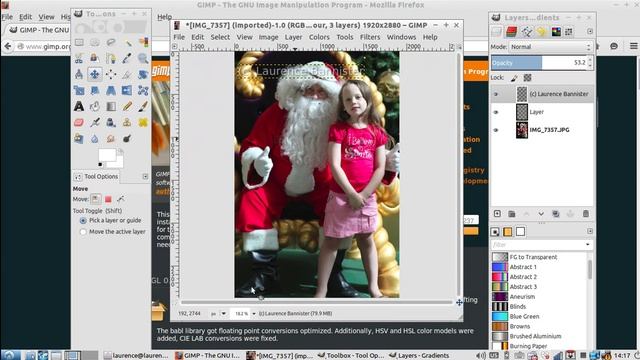640x360 pixels.
Task: Click the duplicate layer icon
Action: pyautogui.click(x=556, y=213)
